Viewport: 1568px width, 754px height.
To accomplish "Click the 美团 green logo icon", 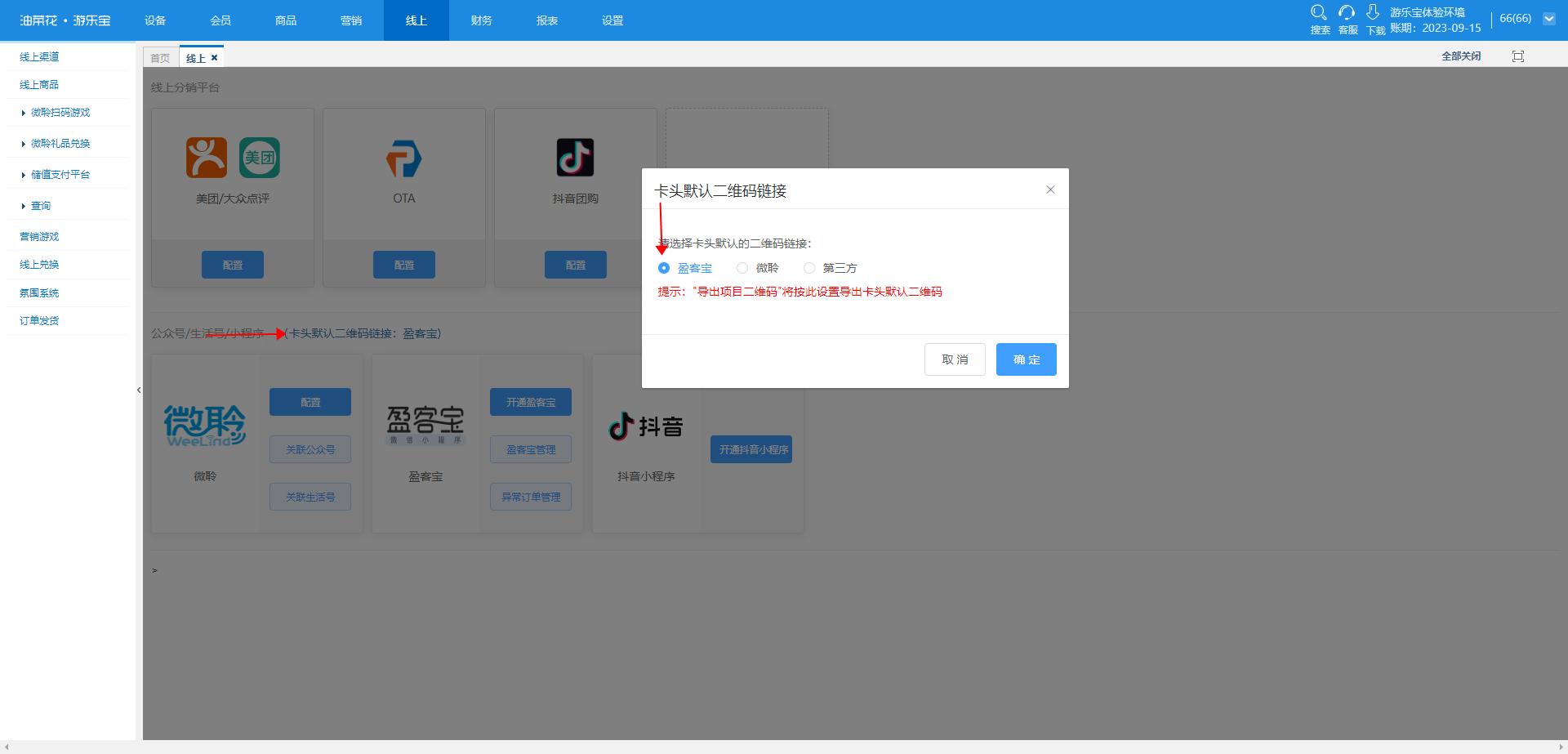I will pyautogui.click(x=260, y=158).
